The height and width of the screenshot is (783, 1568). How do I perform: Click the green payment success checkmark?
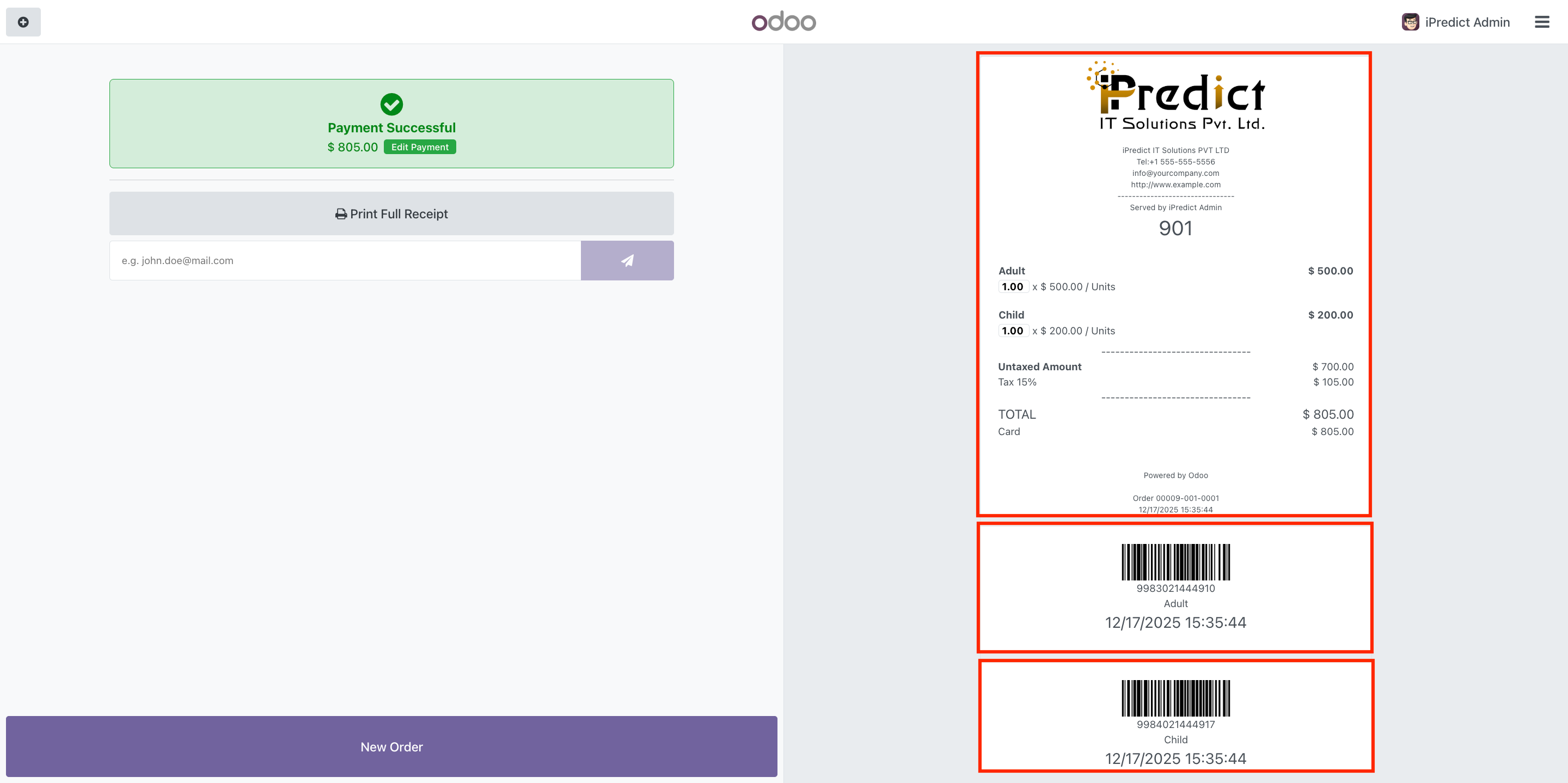(x=391, y=104)
